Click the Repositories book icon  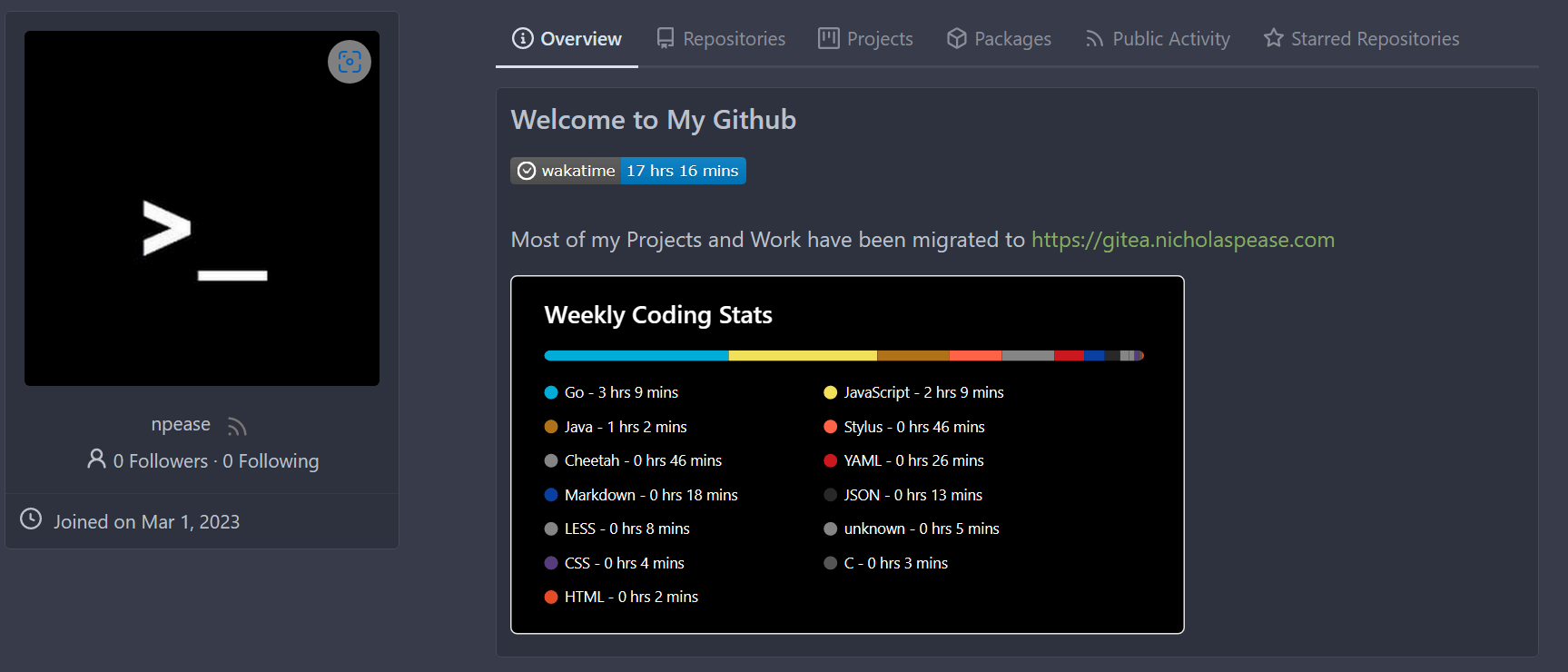666,38
